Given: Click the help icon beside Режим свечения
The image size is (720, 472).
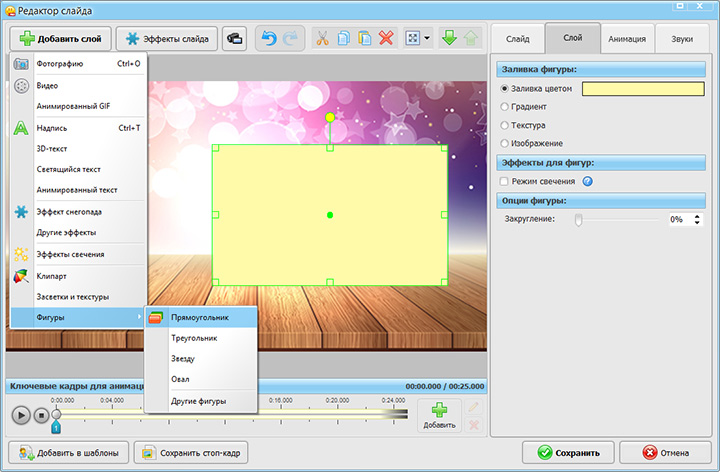Looking at the screenshot, I should tap(587, 181).
